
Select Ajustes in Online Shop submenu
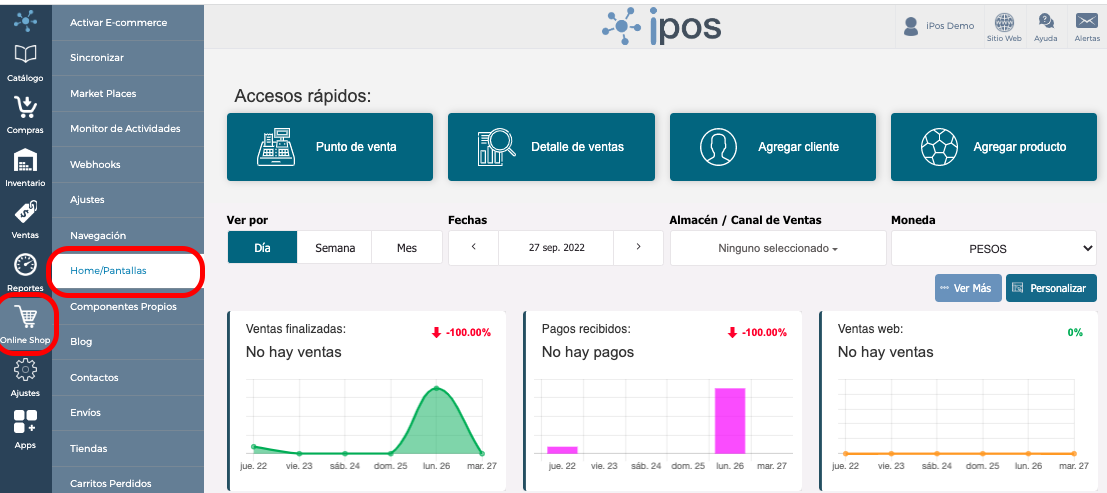(x=128, y=200)
